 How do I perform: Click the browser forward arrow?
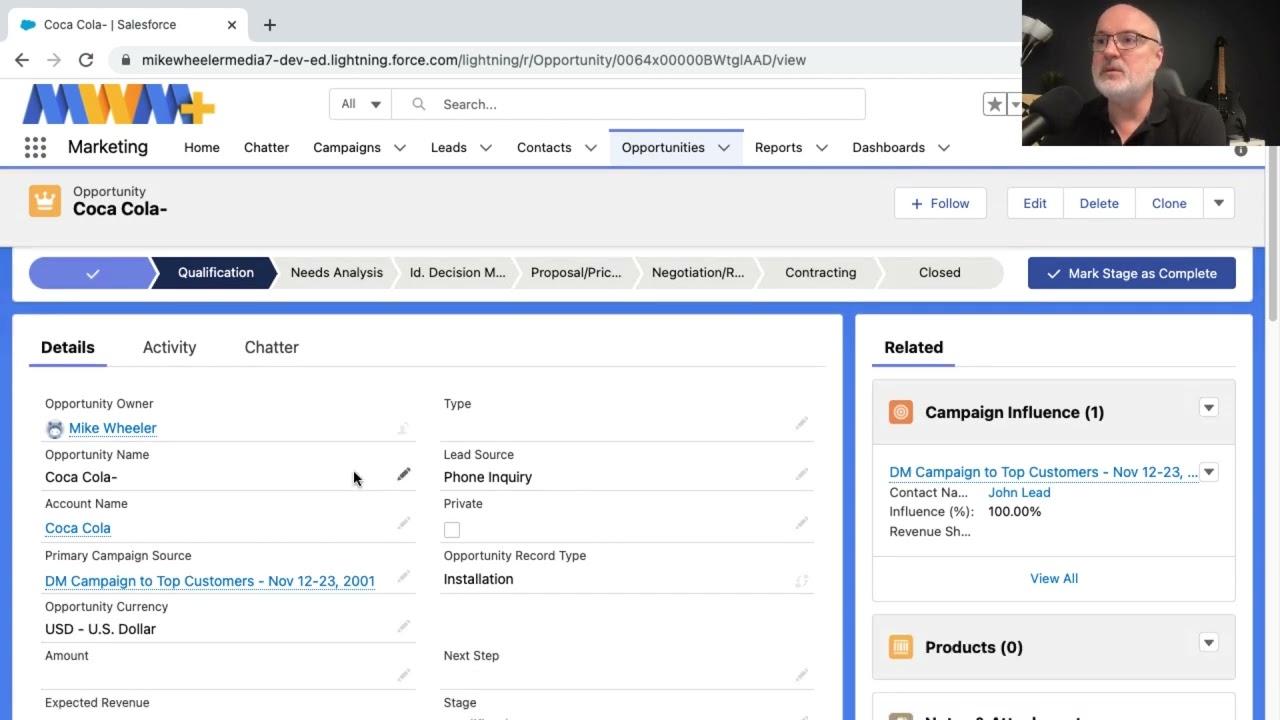54,60
